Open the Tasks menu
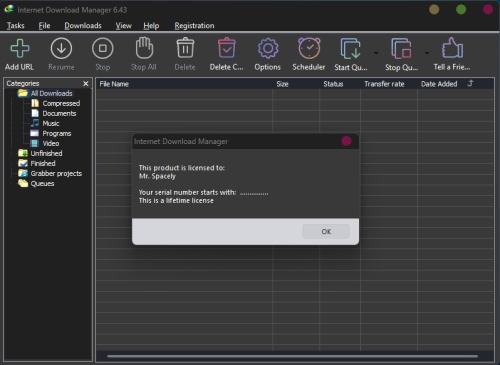Screen dimensions: 500x365 pos(16,26)
